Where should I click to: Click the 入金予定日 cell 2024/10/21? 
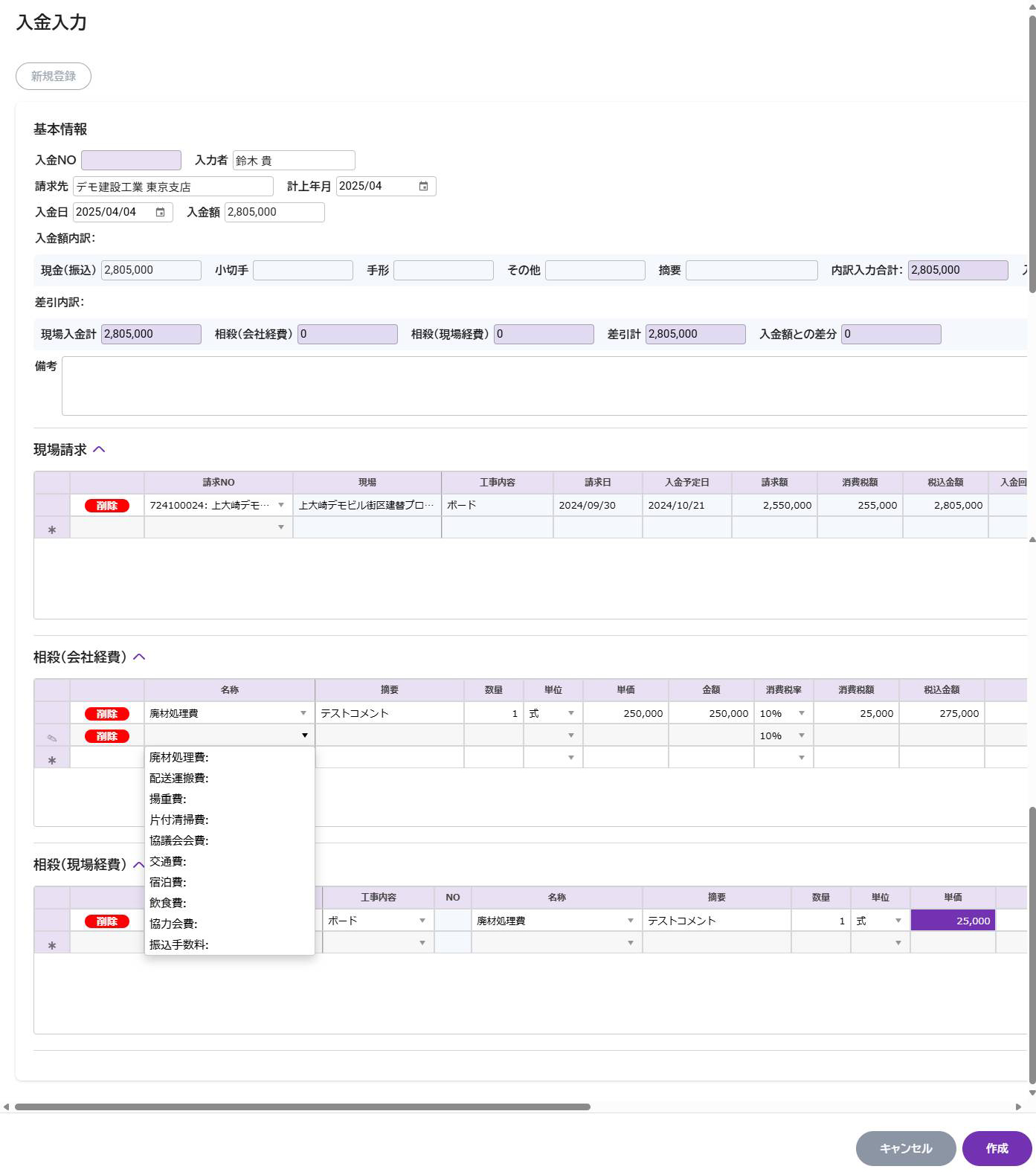click(687, 505)
